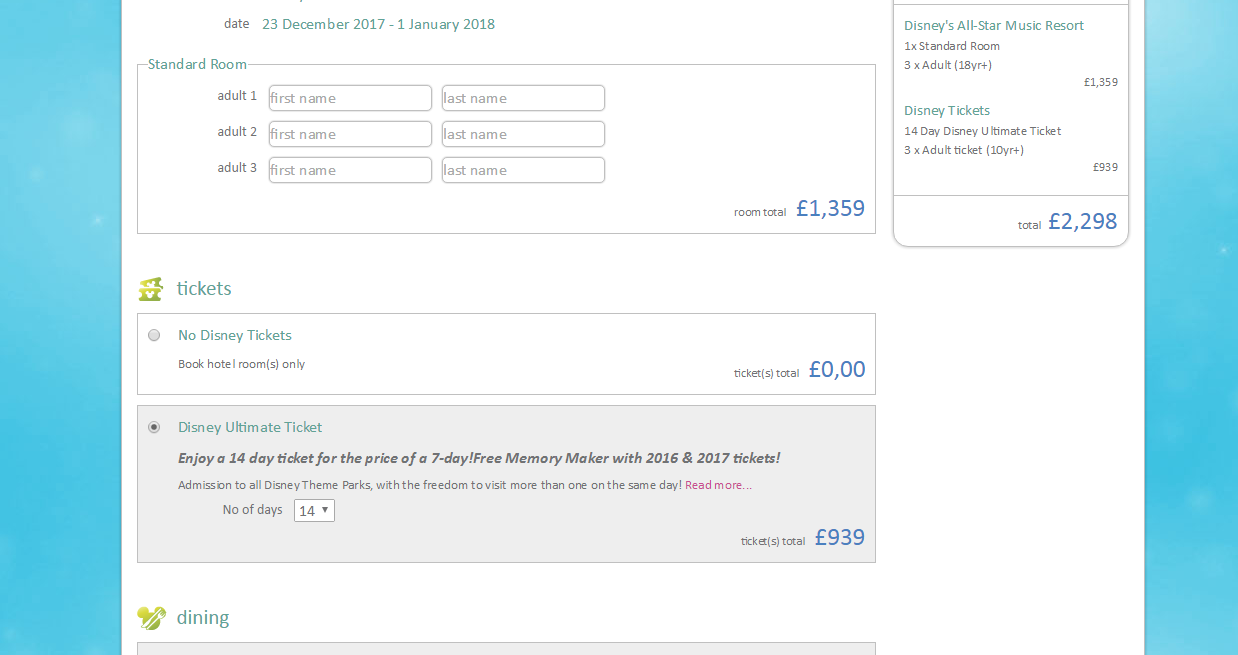
Task: Click the £939 ticket total amount
Action: point(839,538)
